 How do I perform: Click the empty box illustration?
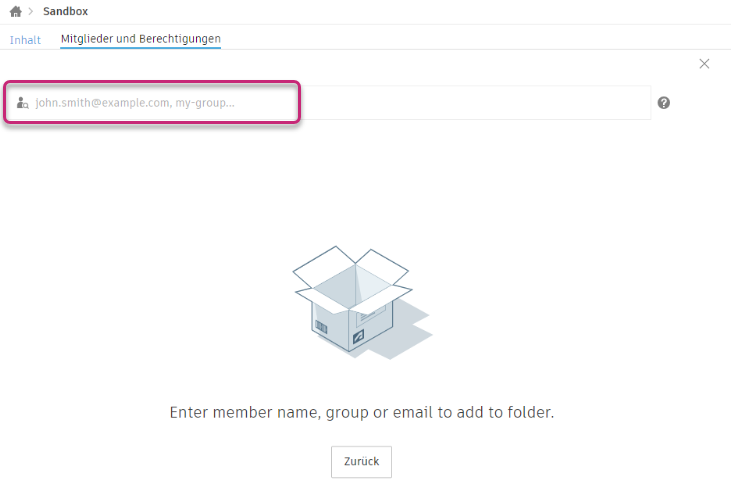[x=360, y=305]
